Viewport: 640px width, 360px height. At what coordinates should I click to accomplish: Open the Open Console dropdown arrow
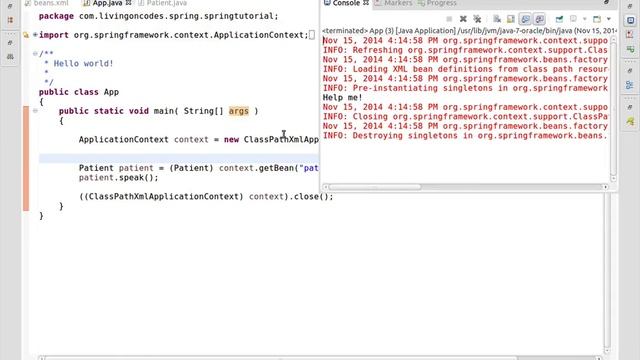[x=609, y=19]
